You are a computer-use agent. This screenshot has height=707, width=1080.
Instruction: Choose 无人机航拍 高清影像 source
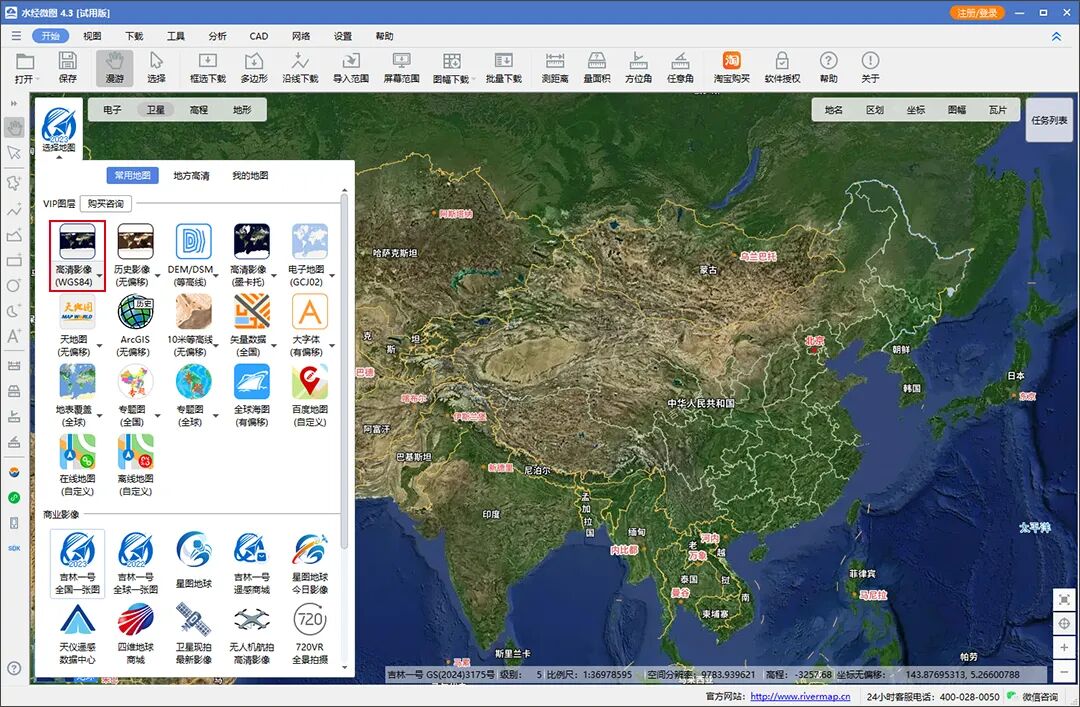[x=251, y=634]
